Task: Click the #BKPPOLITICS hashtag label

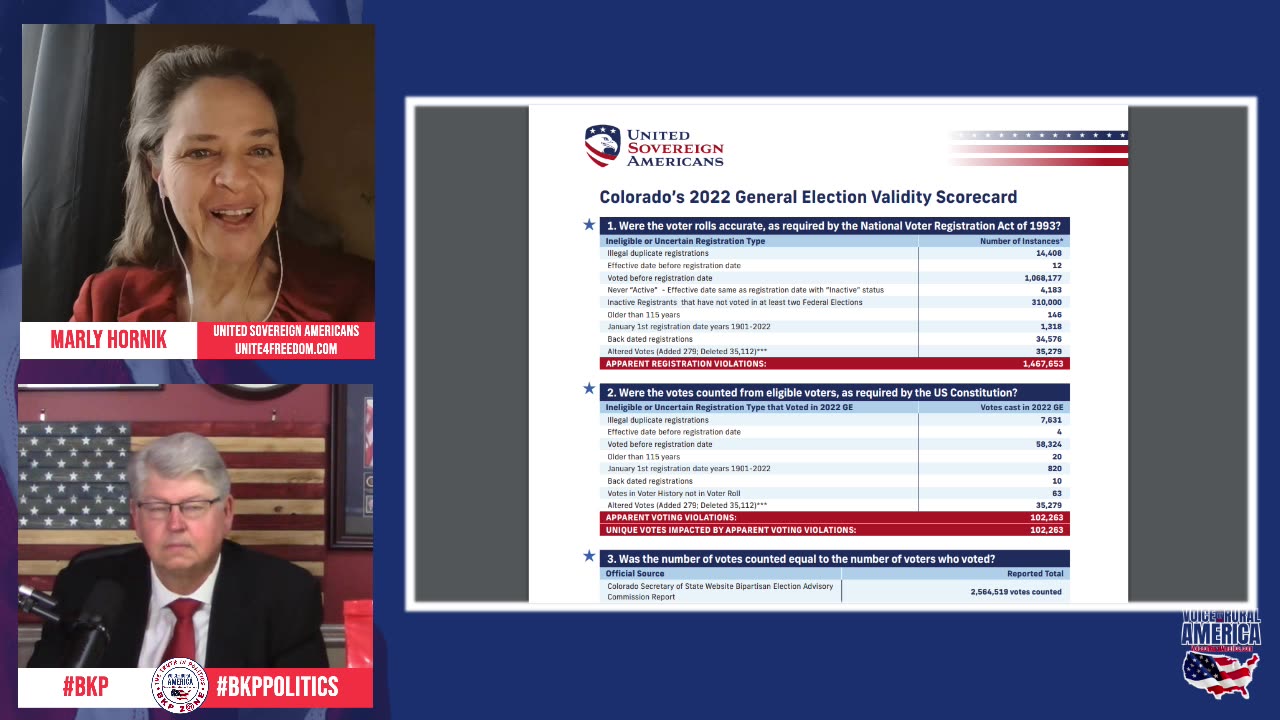Action: tap(277, 687)
